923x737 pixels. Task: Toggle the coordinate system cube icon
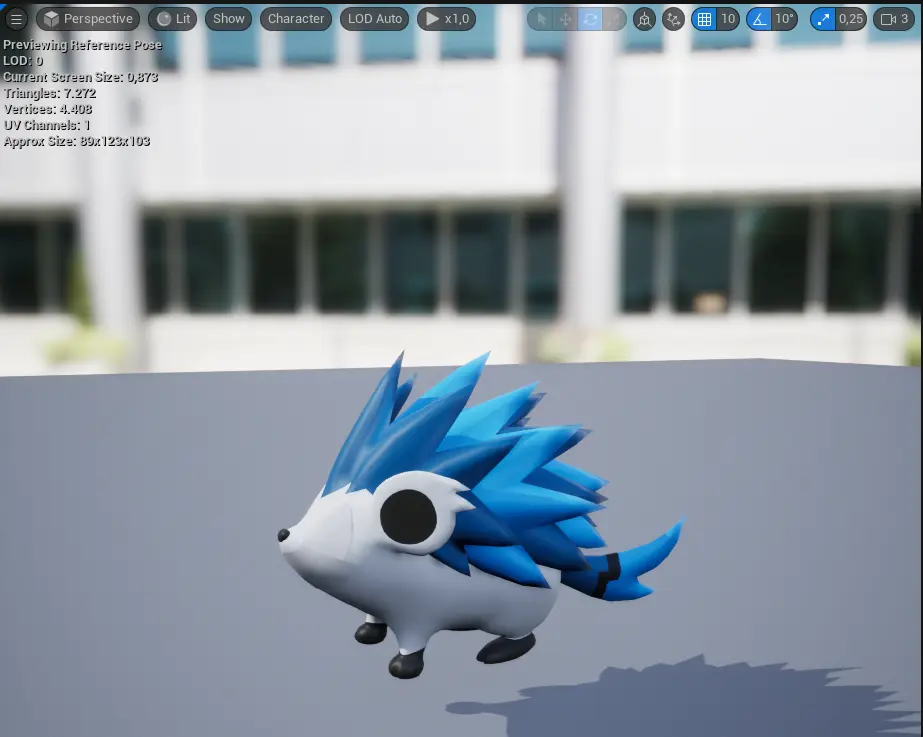(x=645, y=19)
